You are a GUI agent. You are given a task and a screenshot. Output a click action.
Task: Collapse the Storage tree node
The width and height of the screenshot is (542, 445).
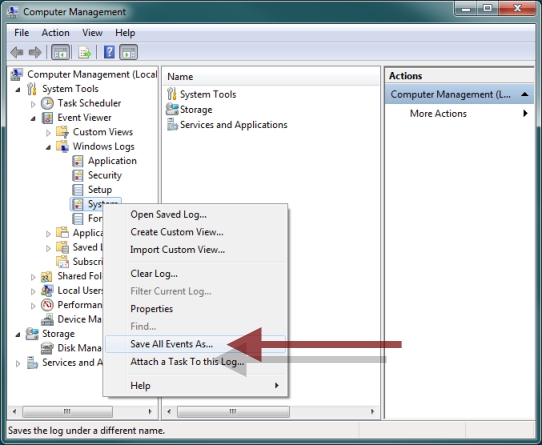point(18,334)
